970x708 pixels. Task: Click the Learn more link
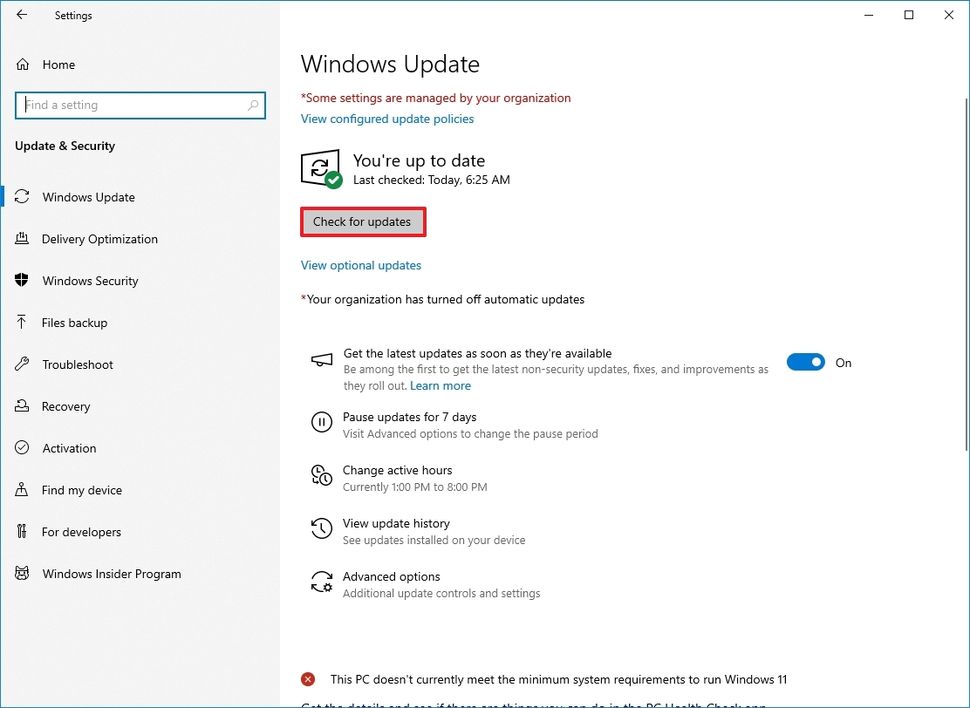pos(440,385)
